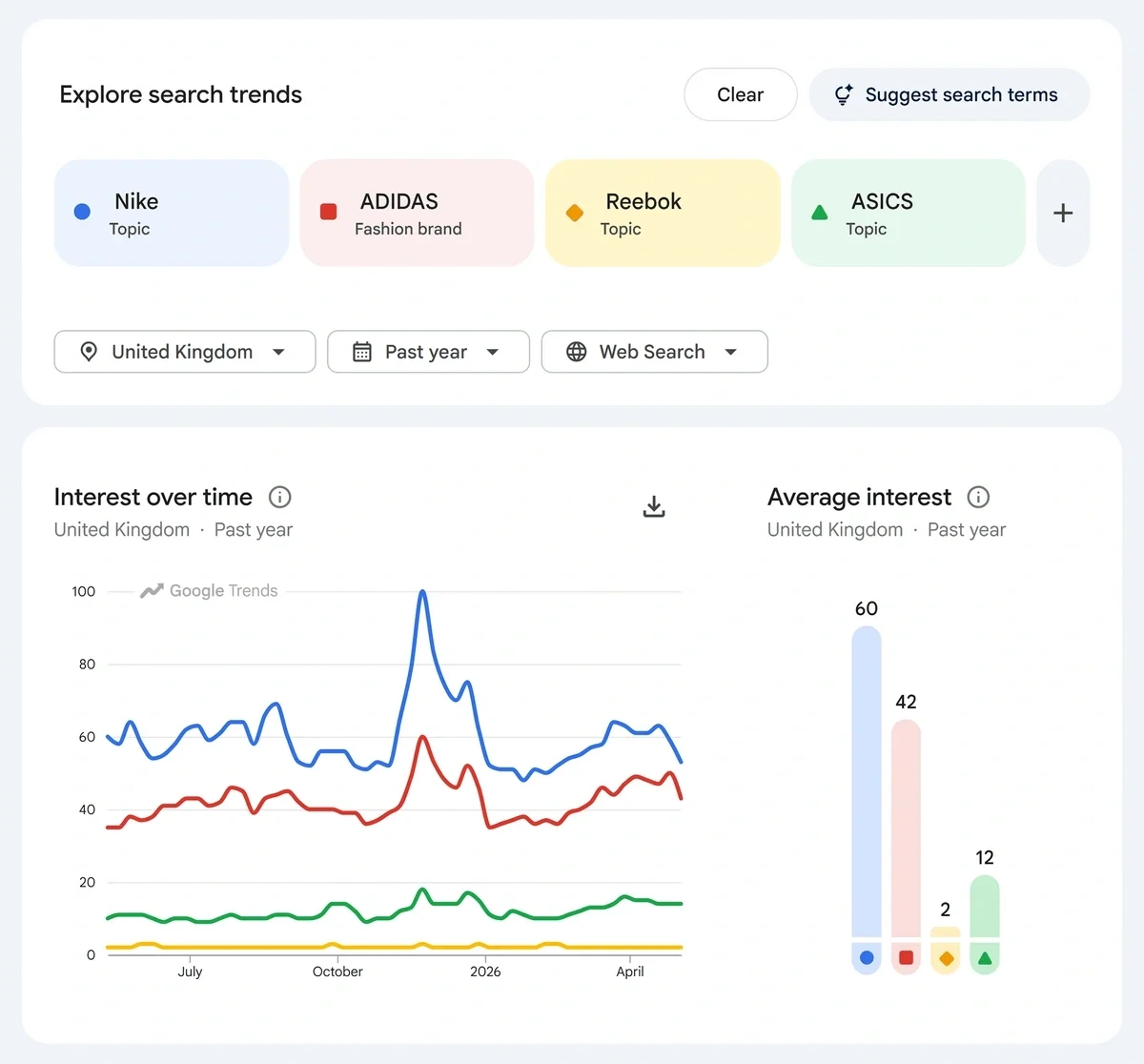Image resolution: width=1144 pixels, height=1064 pixels.
Task: Click the location pin icon
Action: [89, 352]
